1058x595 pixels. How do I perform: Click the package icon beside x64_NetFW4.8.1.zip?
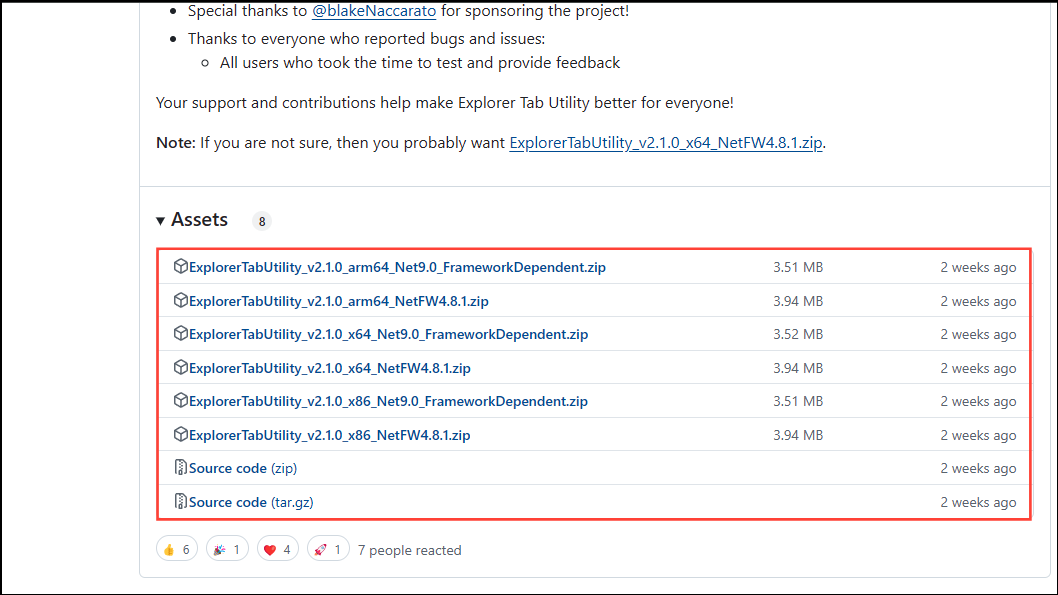181,367
